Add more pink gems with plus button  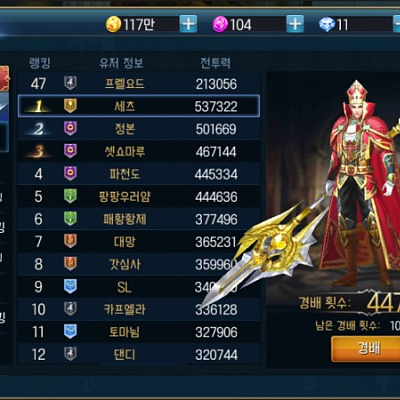295,24
